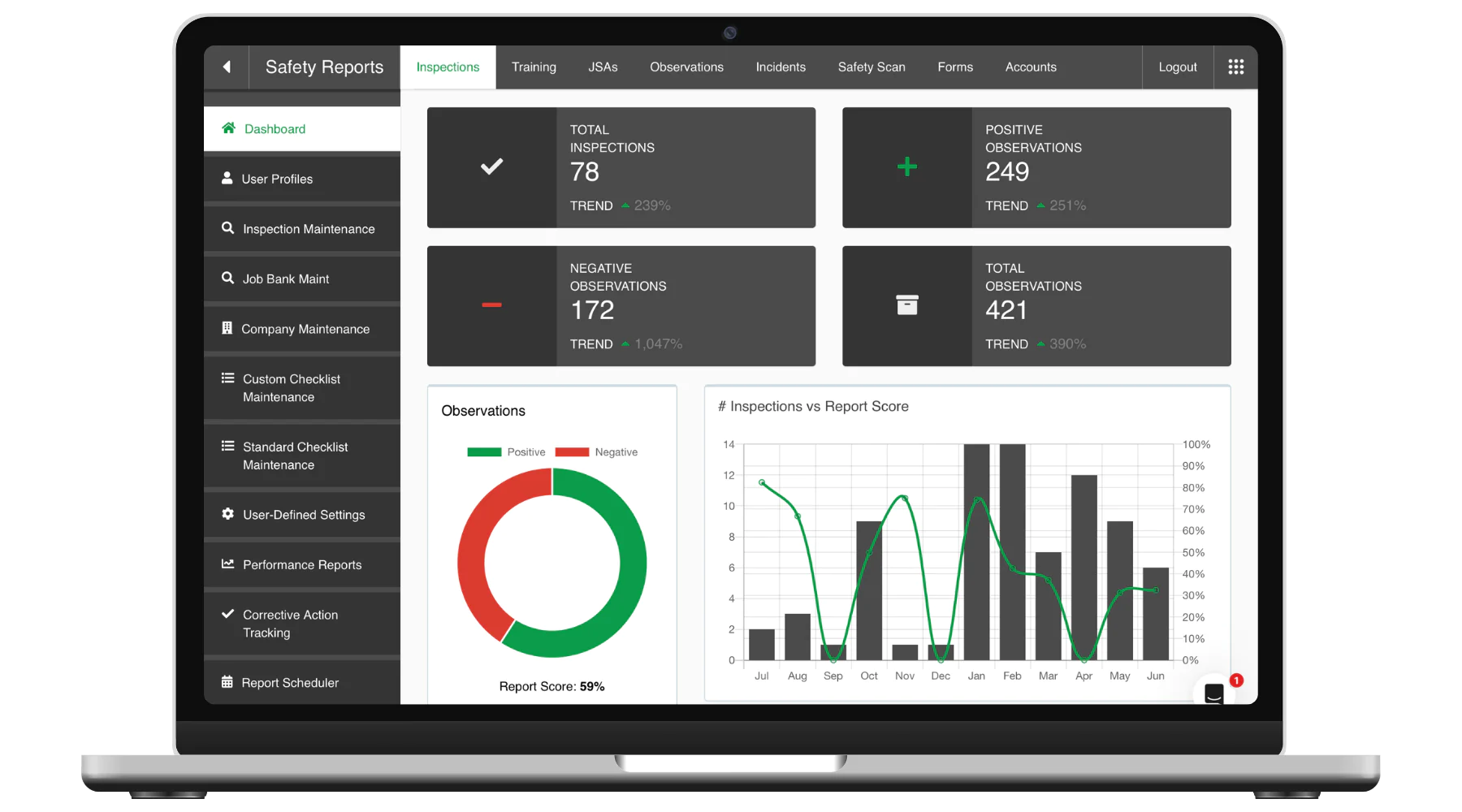This screenshot has height=812, width=1462.
Task: Open the apps grid menu icon
Action: tap(1235, 67)
